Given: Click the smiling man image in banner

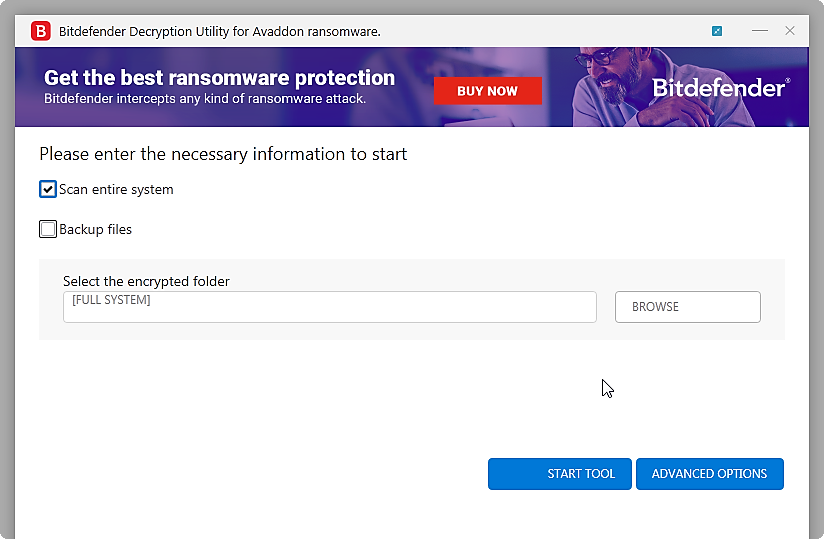Looking at the screenshot, I should (620, 87).
